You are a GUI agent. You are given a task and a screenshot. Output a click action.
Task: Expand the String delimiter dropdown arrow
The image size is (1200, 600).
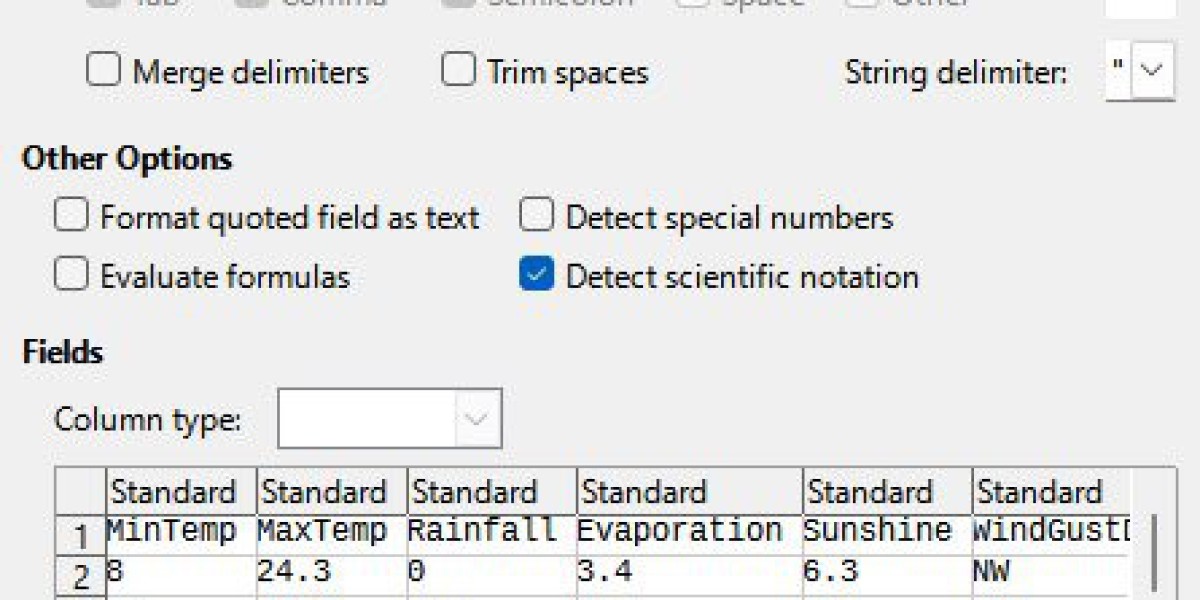click(1153, 71)
